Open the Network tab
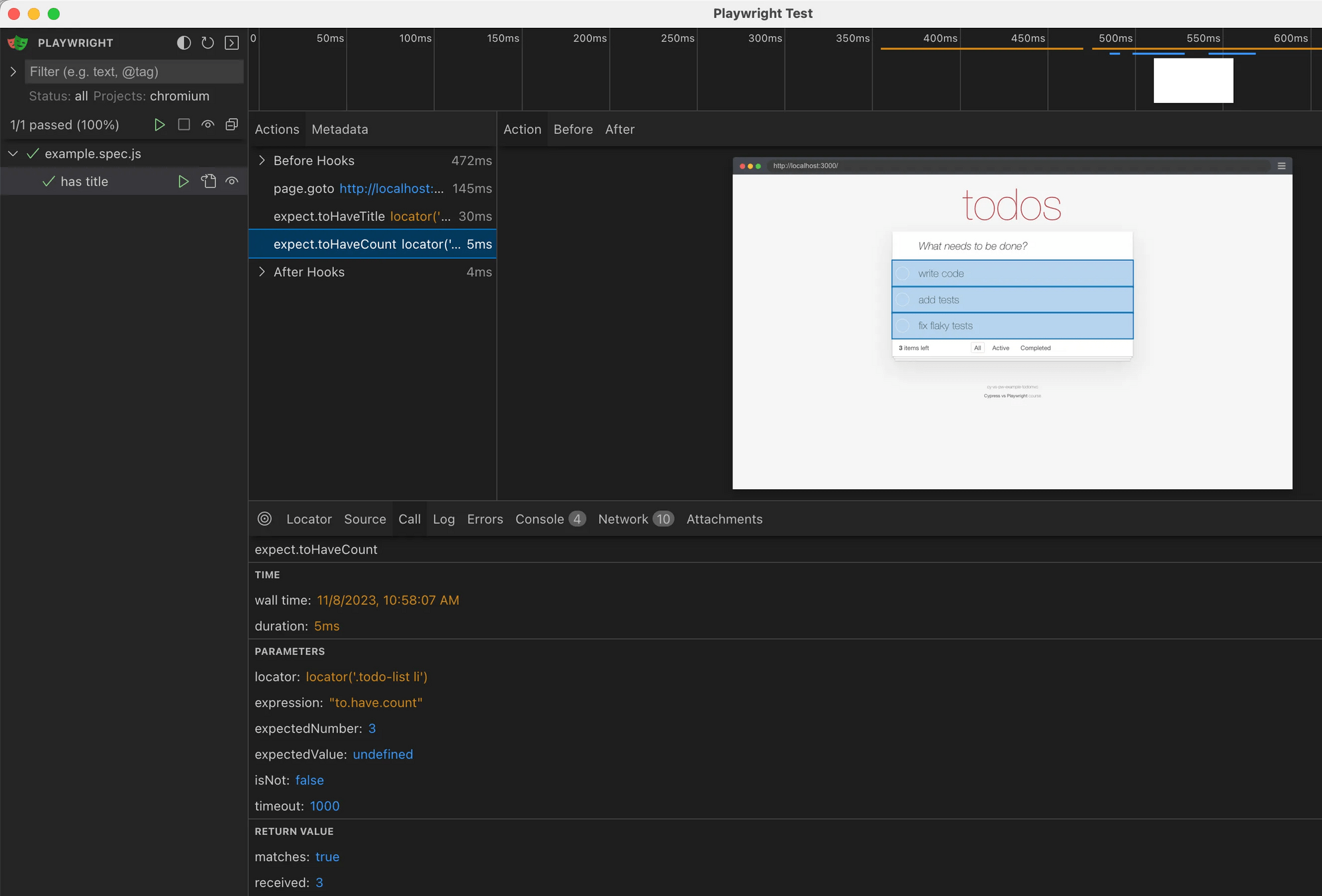Screen dimensions: 1322x896 click(x=623, y=519)
